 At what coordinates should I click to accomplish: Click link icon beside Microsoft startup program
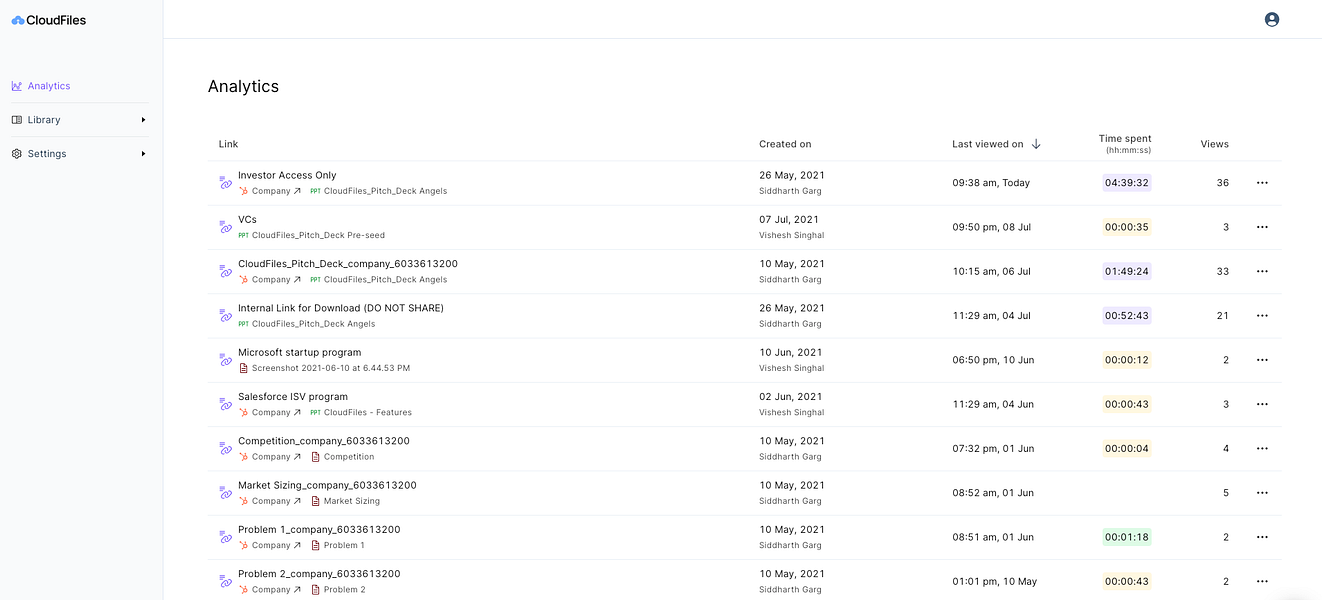point(225,360)
